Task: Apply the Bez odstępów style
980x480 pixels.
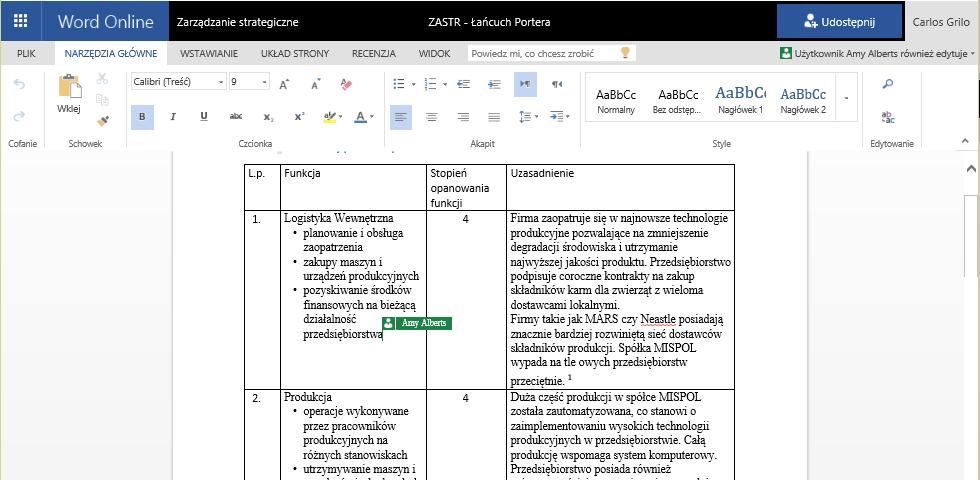Action: click(x=676, y=101)
